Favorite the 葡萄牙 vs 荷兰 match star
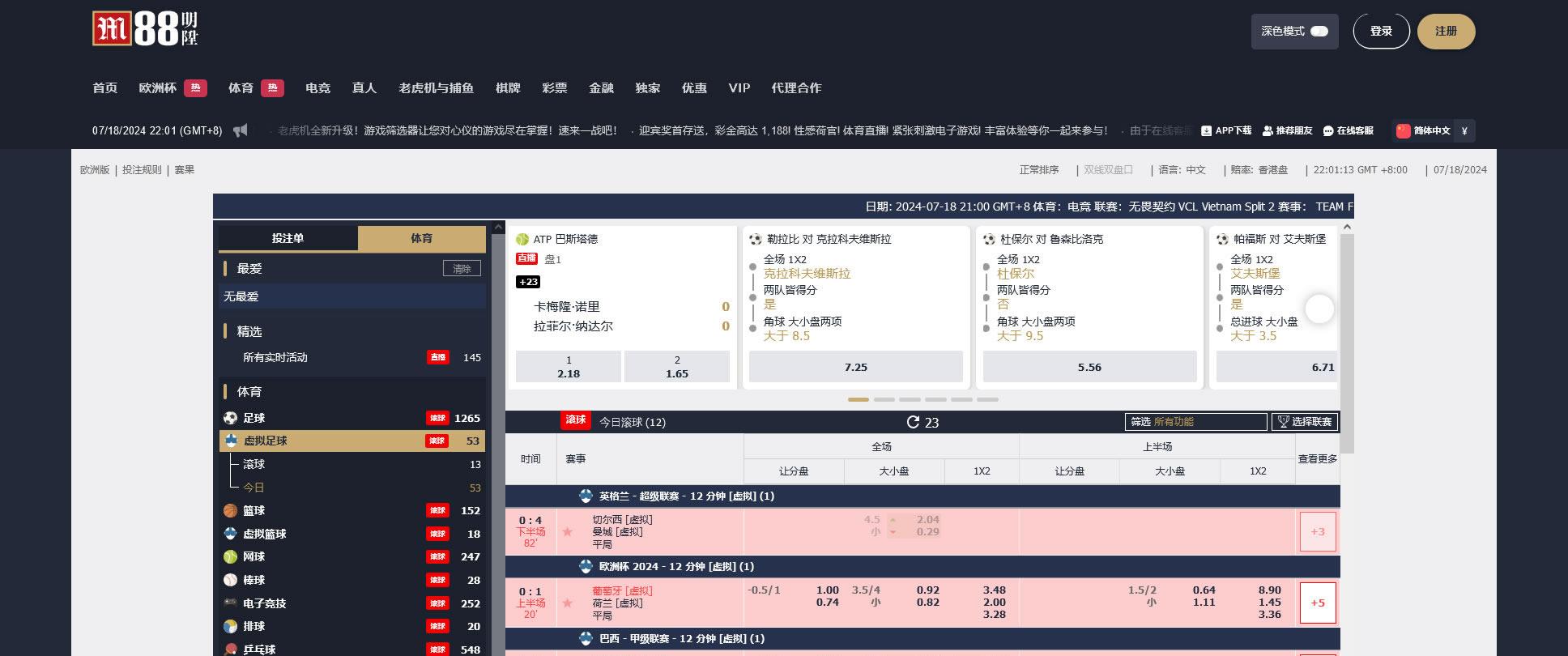The width and height of the screenshot is (1568, 656). [x=568, y=603]
